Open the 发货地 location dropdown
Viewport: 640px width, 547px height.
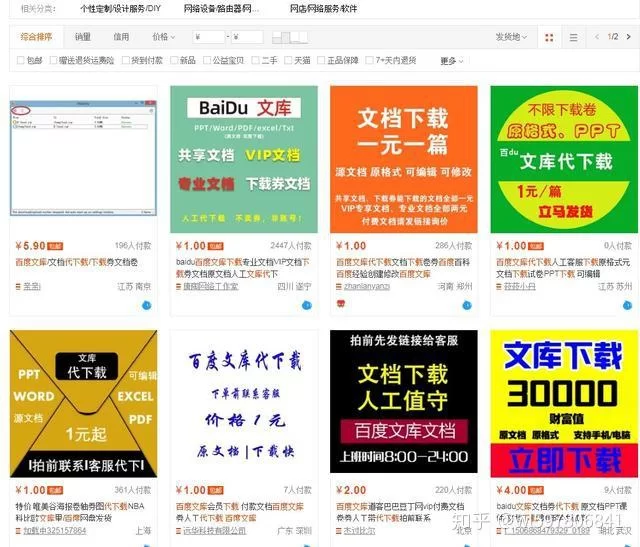click(511, 37)
